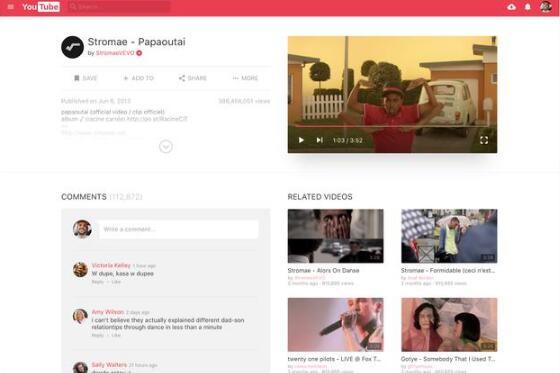The height and width of the screenshot is (373, 560).
Task: Reply to Amy Wilson's comment
Action: (x=98, y=335)
